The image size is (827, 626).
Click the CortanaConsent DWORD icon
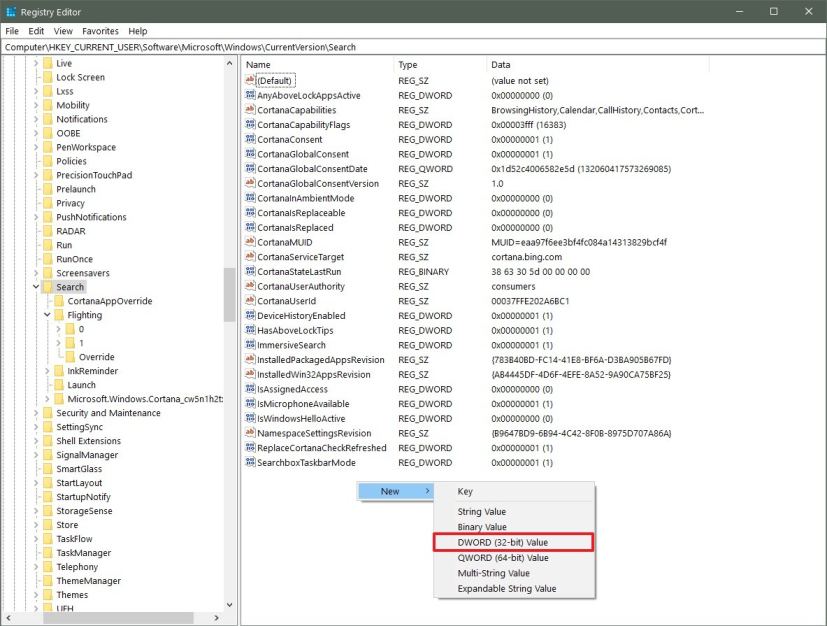(x=250, y=139)
